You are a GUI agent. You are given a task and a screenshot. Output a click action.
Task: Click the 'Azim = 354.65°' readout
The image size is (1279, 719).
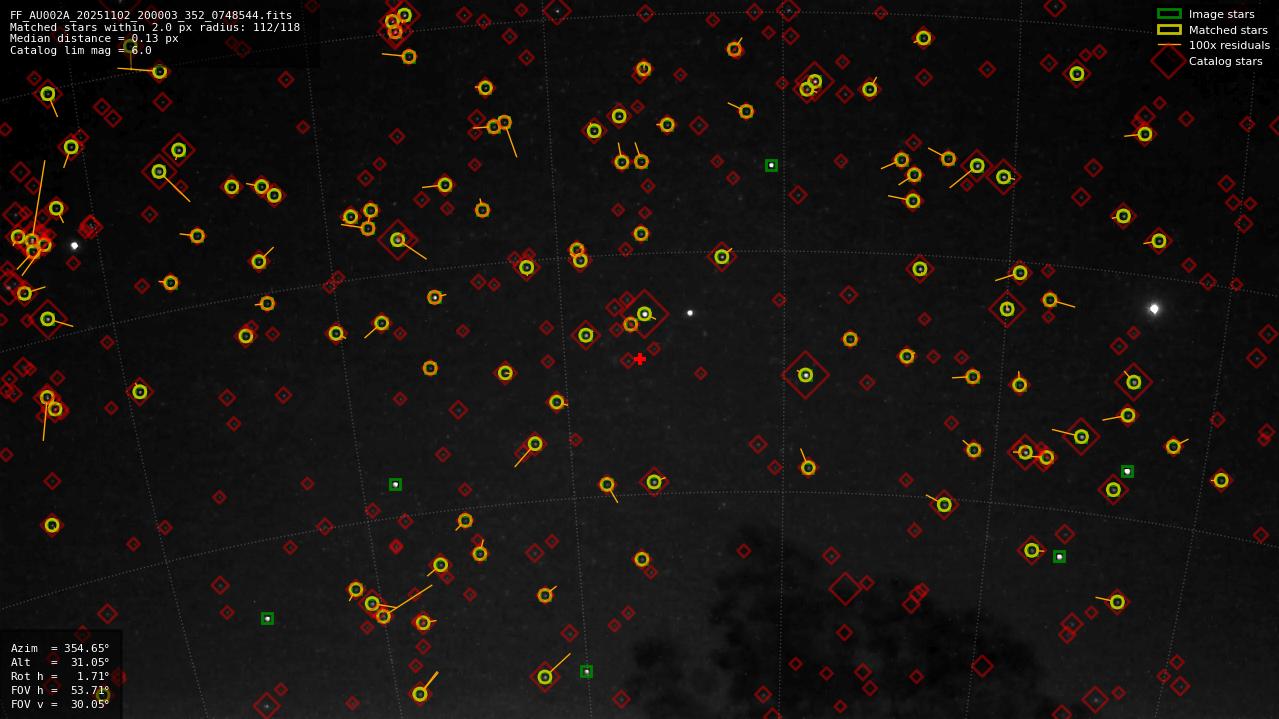click(60, 648)
